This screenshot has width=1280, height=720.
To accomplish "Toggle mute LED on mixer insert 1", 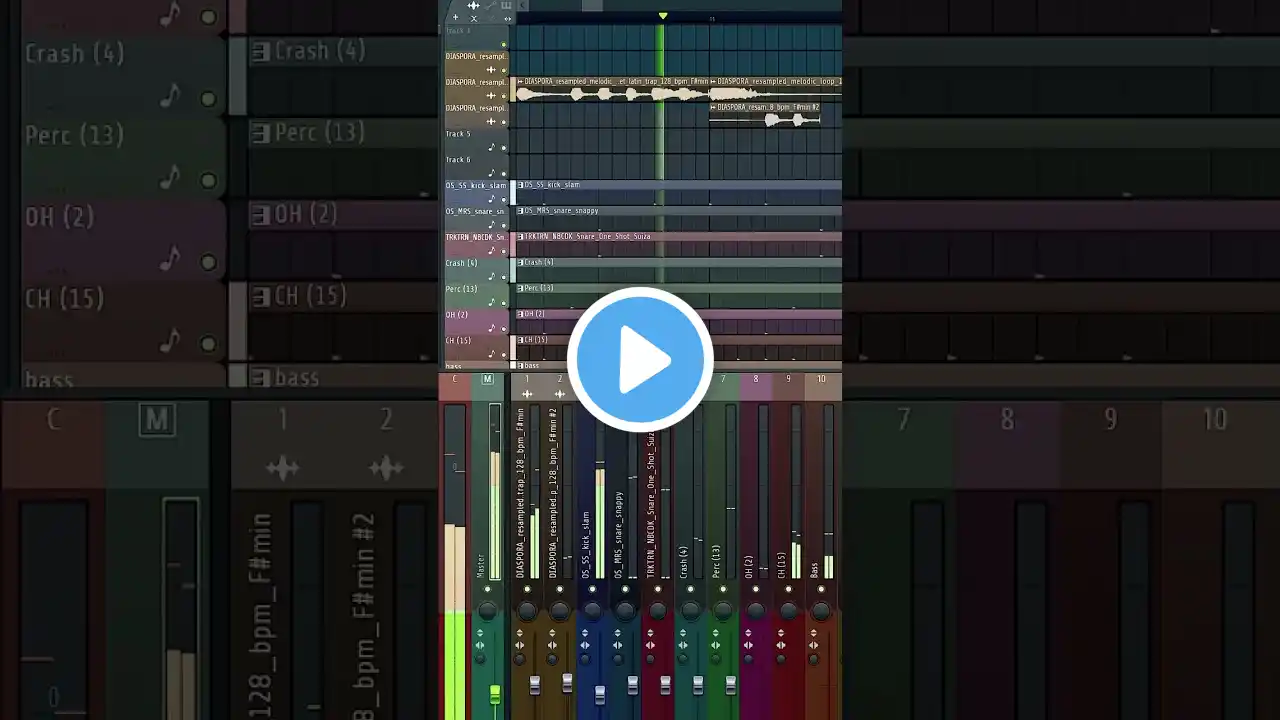I will point(527,589).
